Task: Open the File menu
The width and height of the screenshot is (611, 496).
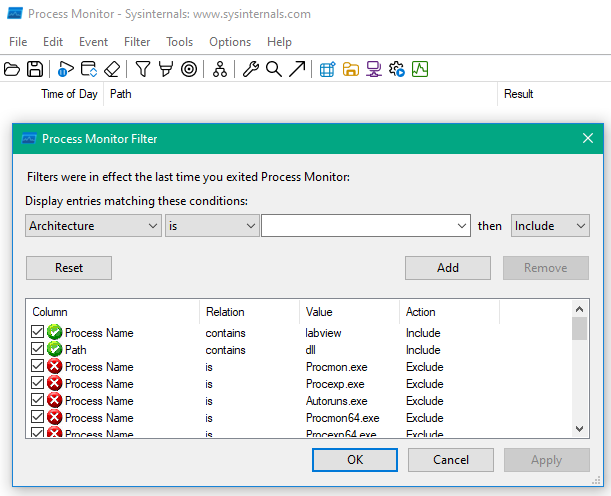Action: coord(18,42)
